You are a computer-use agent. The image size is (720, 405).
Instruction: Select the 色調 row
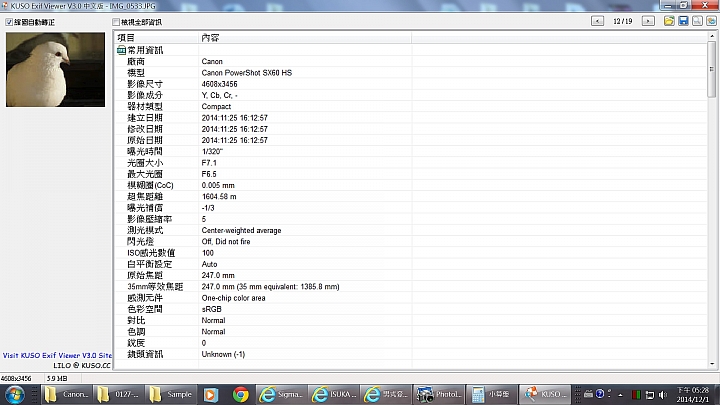[x=411, y=332]
